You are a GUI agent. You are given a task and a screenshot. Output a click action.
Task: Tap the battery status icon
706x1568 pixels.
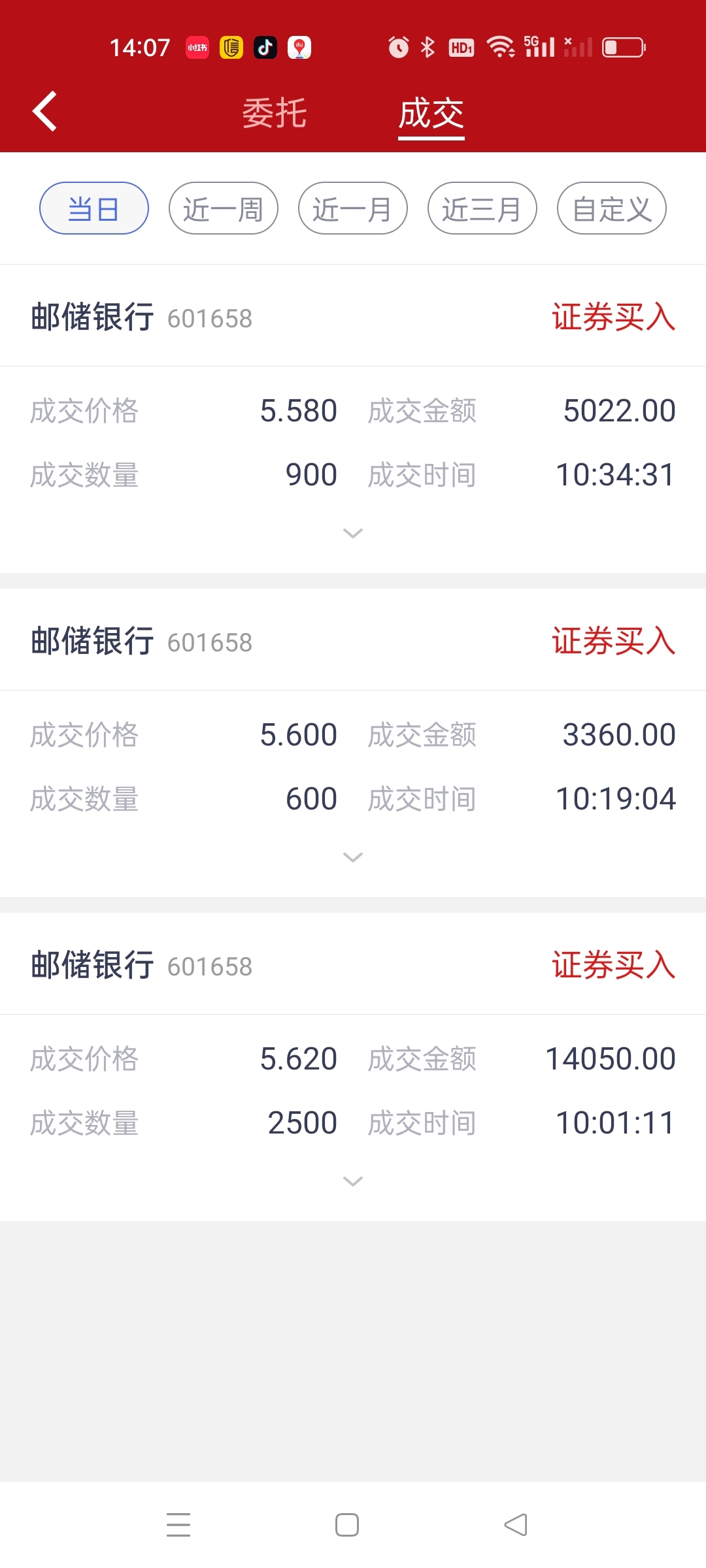(624, 47)
